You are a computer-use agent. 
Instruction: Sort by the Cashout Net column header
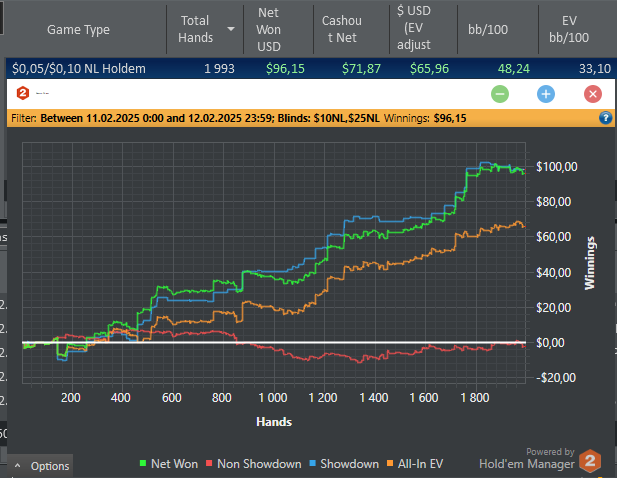pyautogui.click(x=342, y=29)
